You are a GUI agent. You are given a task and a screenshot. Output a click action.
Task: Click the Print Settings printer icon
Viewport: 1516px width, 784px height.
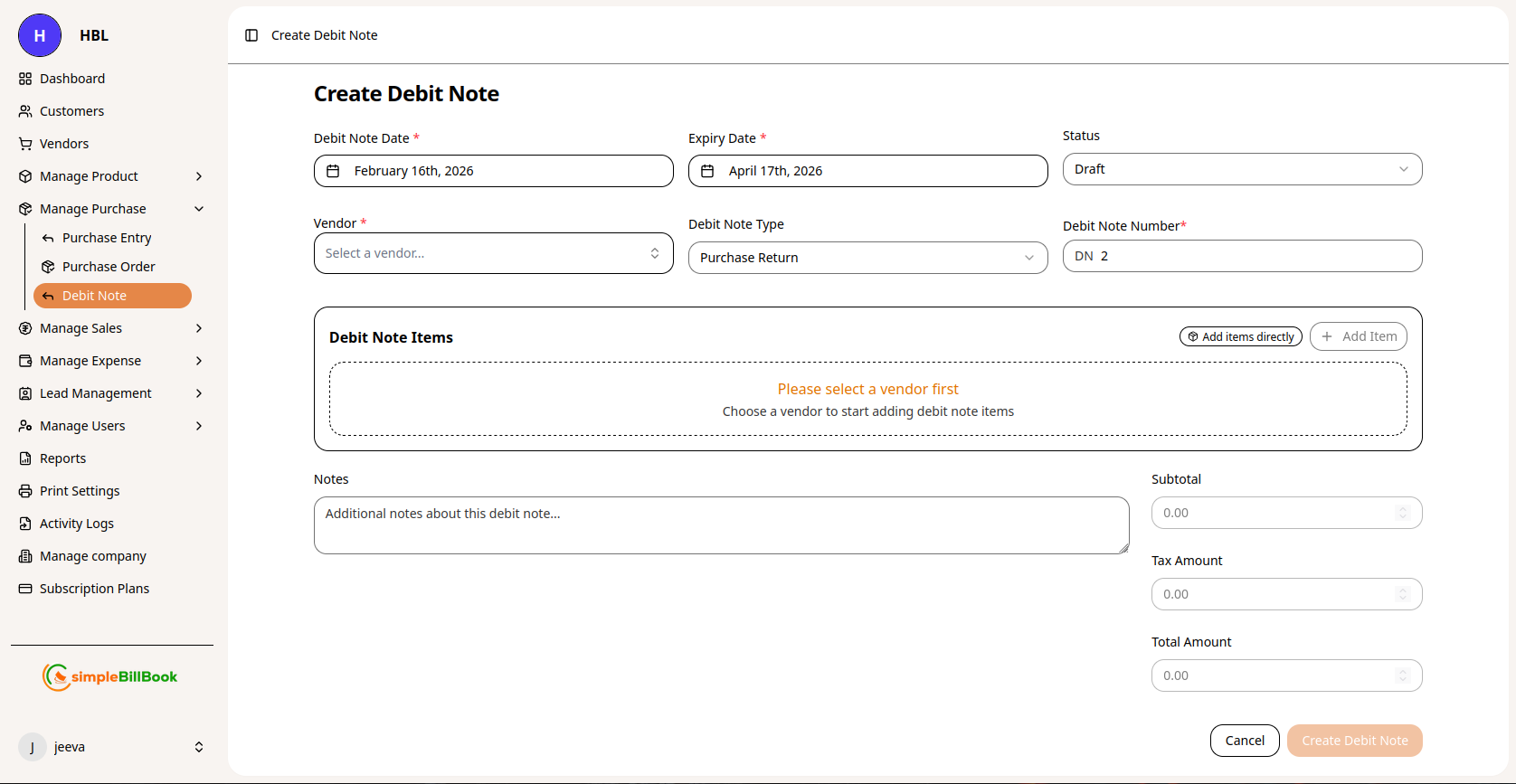pyautogui.click(x=25, y=491)
